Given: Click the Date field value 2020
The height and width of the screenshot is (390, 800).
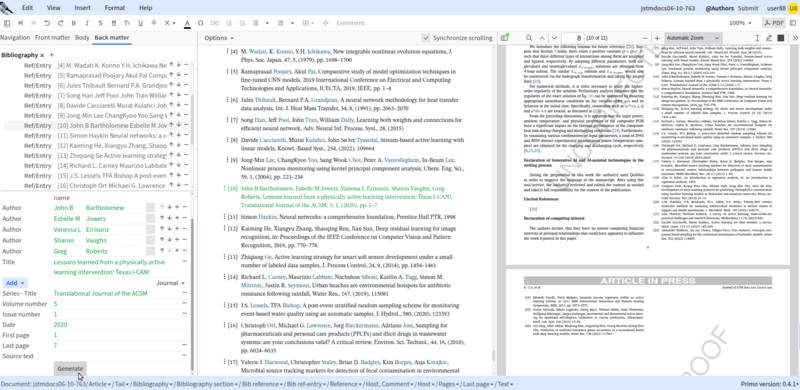Looking at the screenshot, I should click(60, 325).
